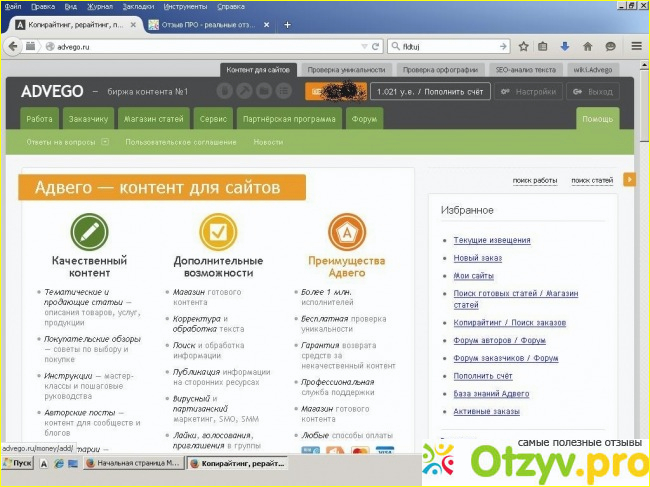The image size is (650, 487).
Task: Click the yellow checkmark additional features icon
Action: coord(218,232)
